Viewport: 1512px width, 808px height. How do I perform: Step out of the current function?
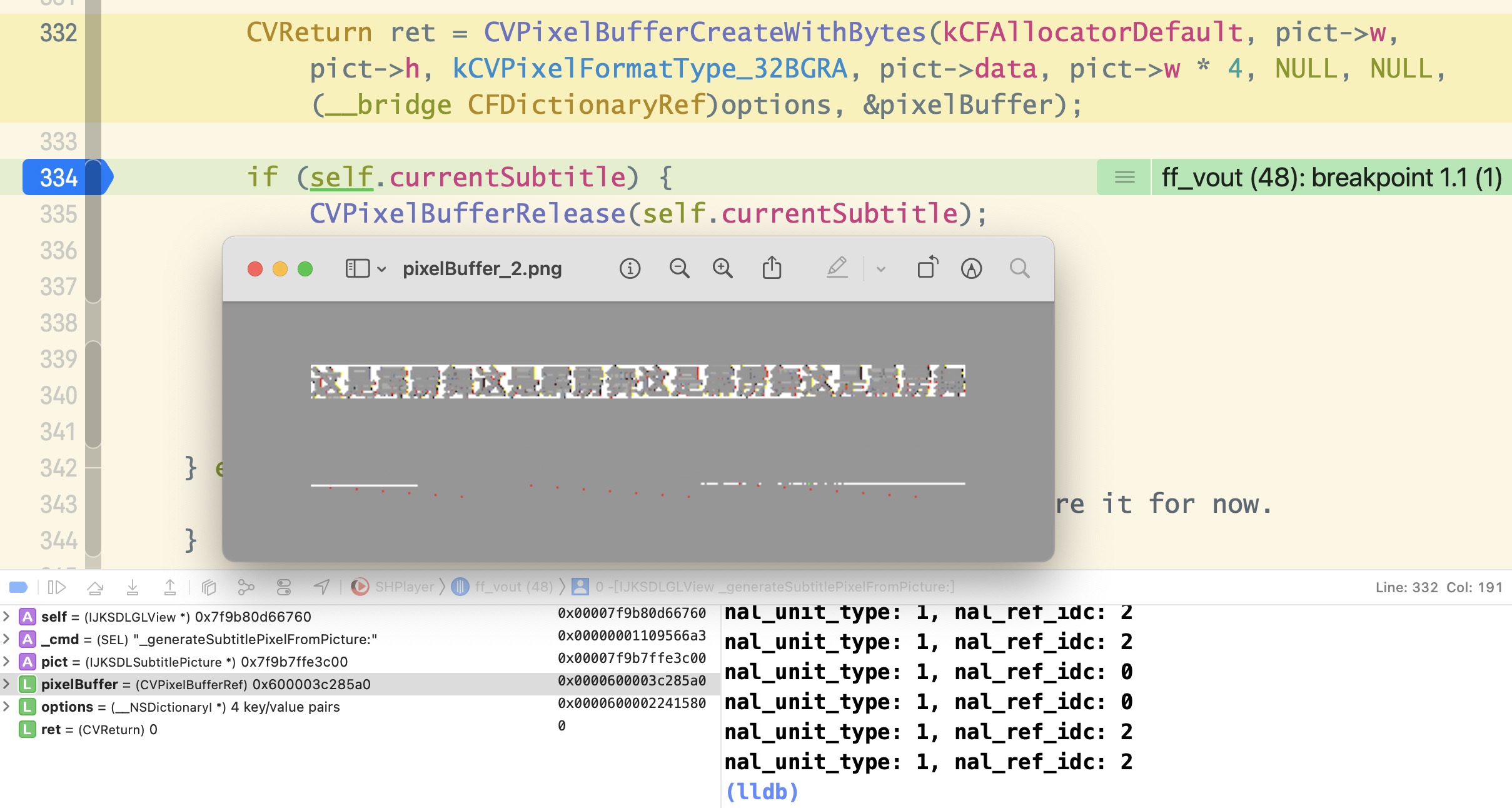170,587
